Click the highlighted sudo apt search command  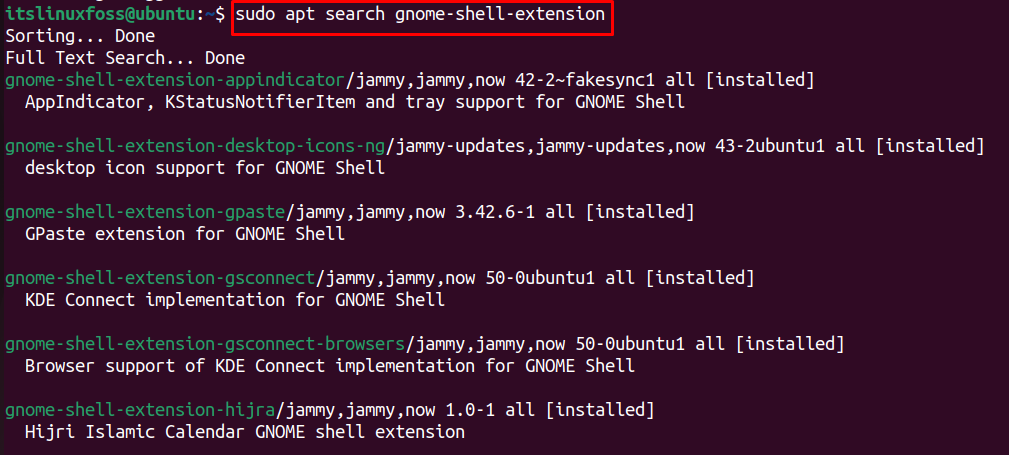(x=420, y=16)
